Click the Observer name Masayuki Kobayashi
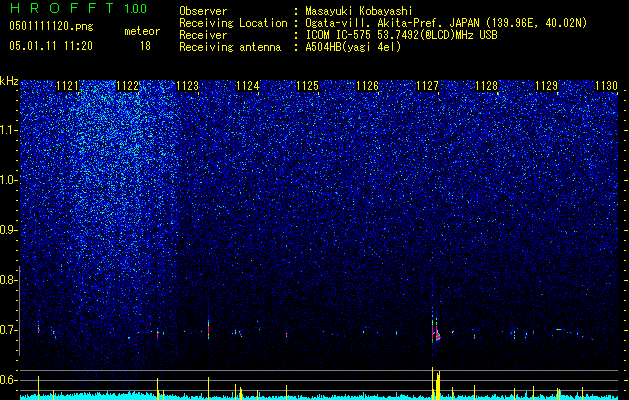Screen dimensions: 629x400 (x=359, y=11)
